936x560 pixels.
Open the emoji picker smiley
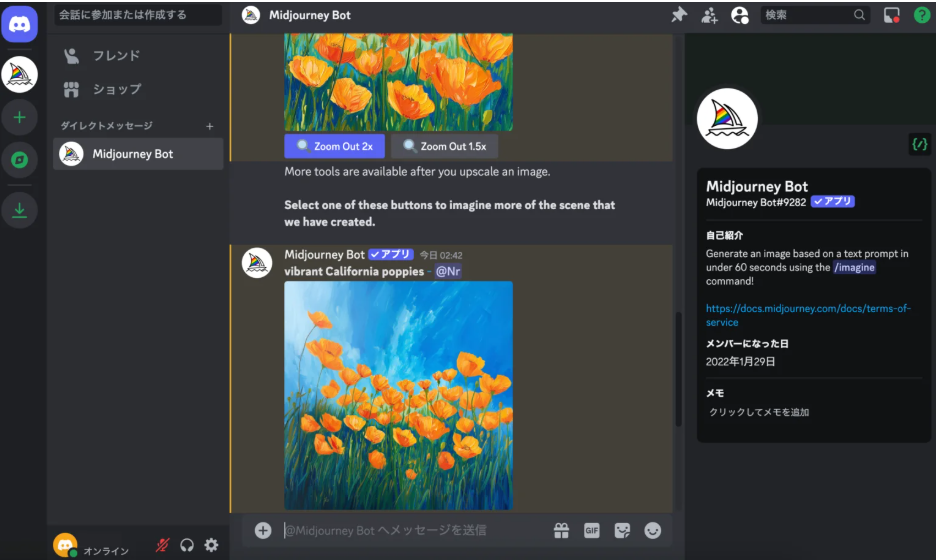[x=652, y=530]
